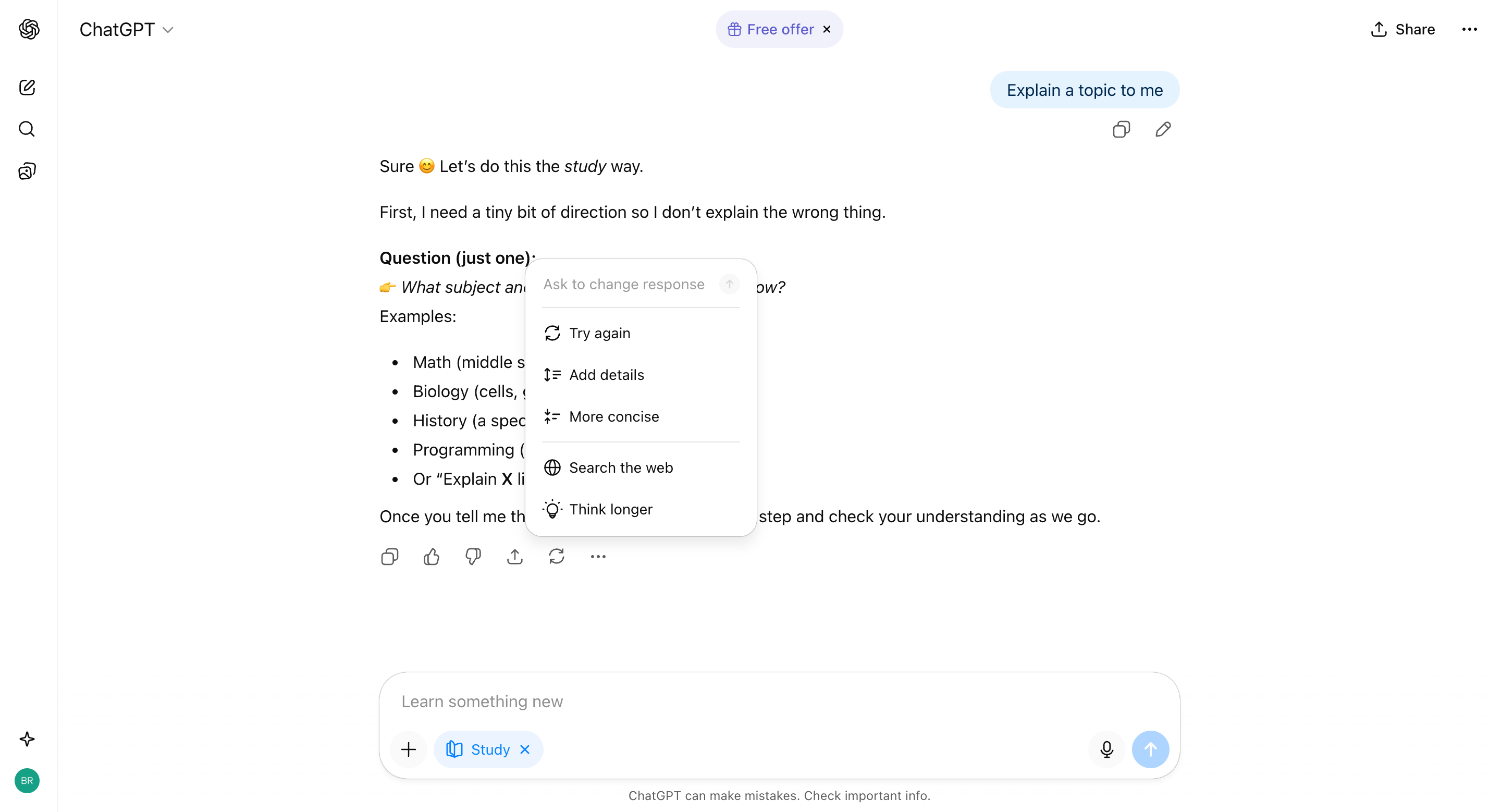Toggle the regenerate response menu icon

point(557,557)
